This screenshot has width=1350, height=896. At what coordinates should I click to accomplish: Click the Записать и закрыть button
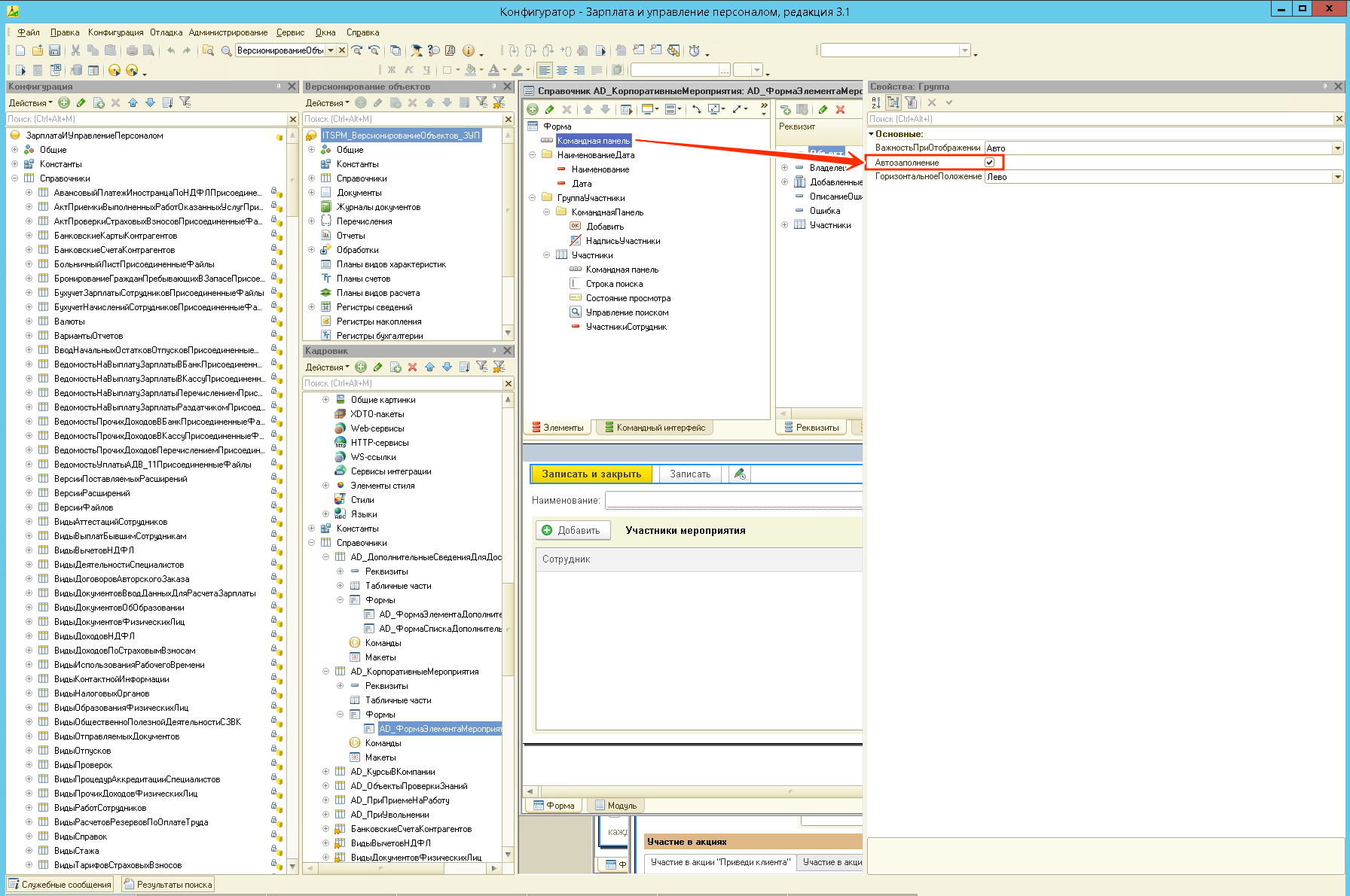point(591,474)
